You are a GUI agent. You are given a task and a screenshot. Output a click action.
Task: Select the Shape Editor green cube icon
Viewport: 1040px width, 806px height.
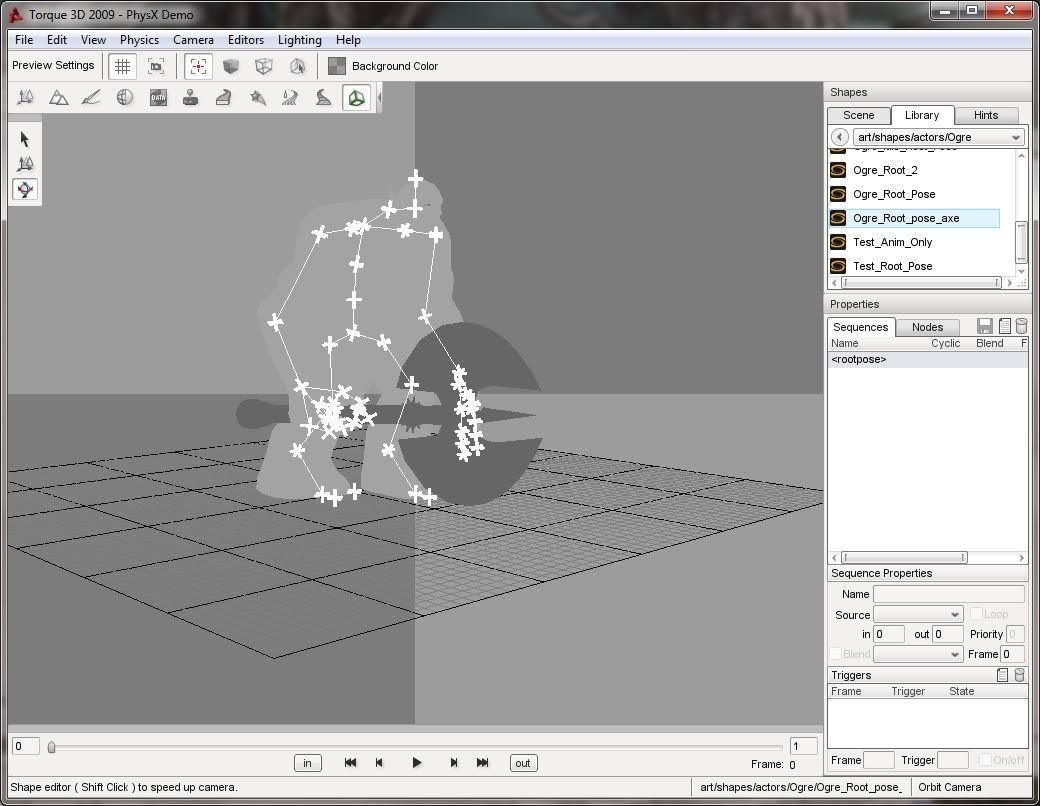[356, 97]
